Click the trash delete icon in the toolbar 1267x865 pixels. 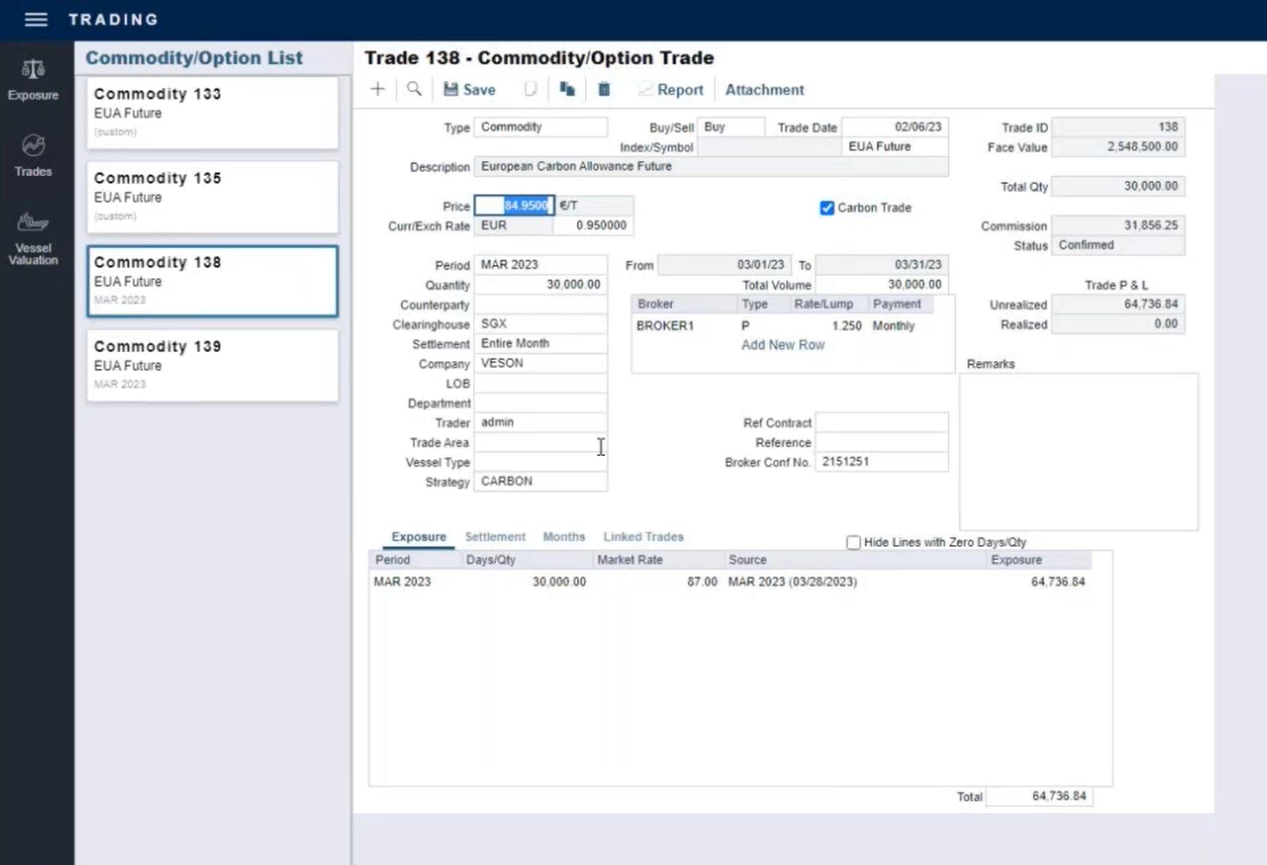[x=604, y=90]
